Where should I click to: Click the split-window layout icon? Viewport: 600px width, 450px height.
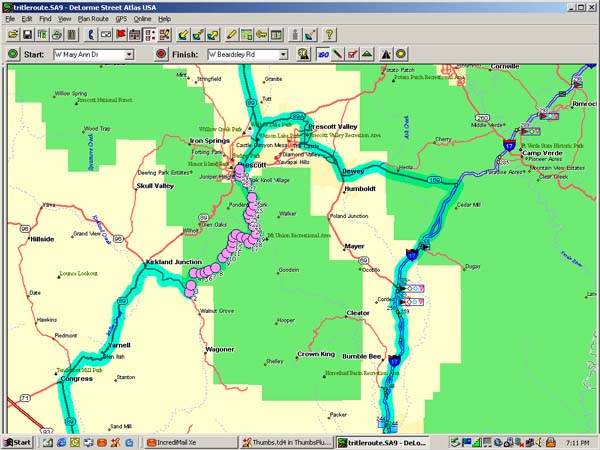tap(276, 35)
